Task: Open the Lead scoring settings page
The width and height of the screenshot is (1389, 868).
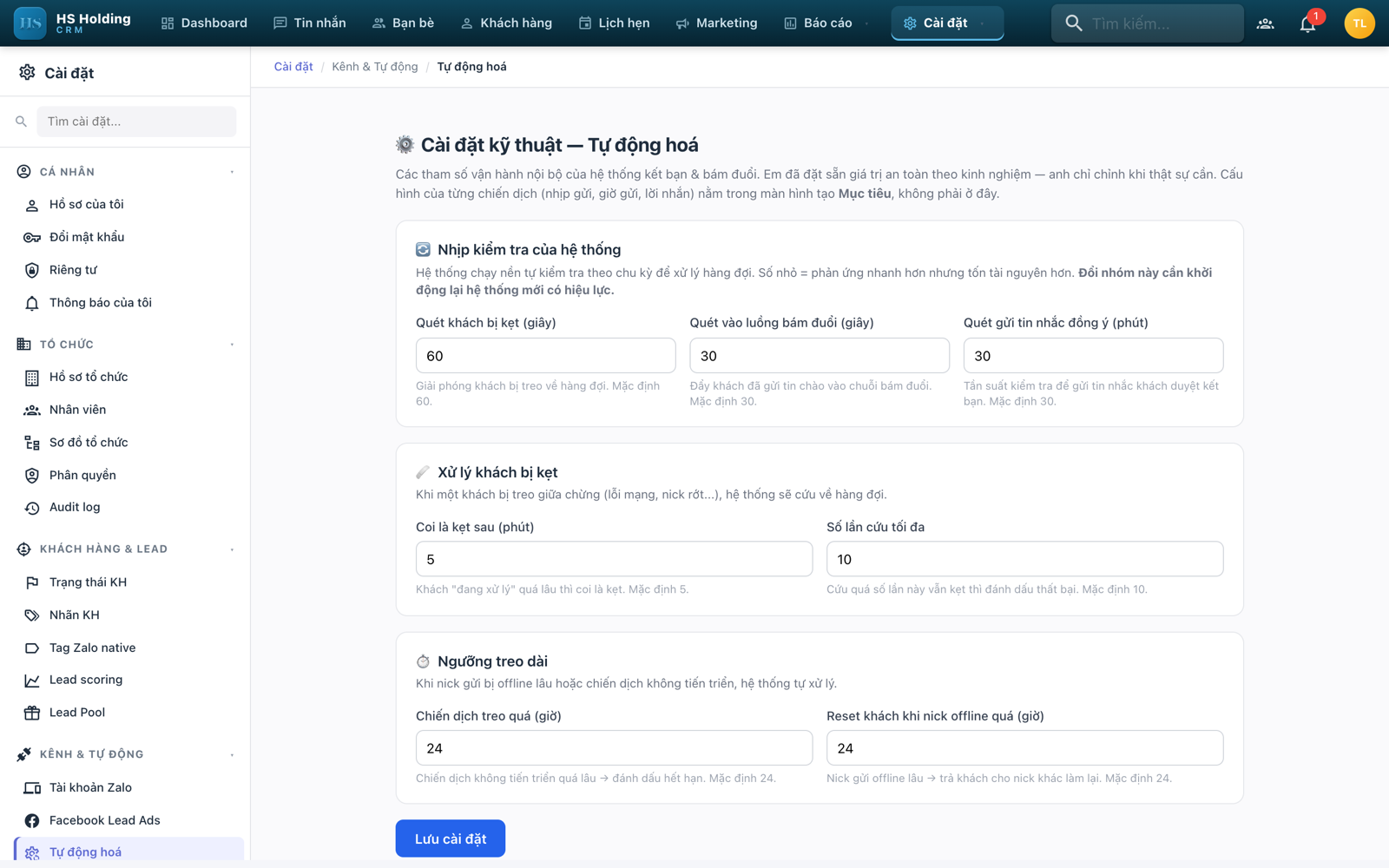Action: coord(128,681)
